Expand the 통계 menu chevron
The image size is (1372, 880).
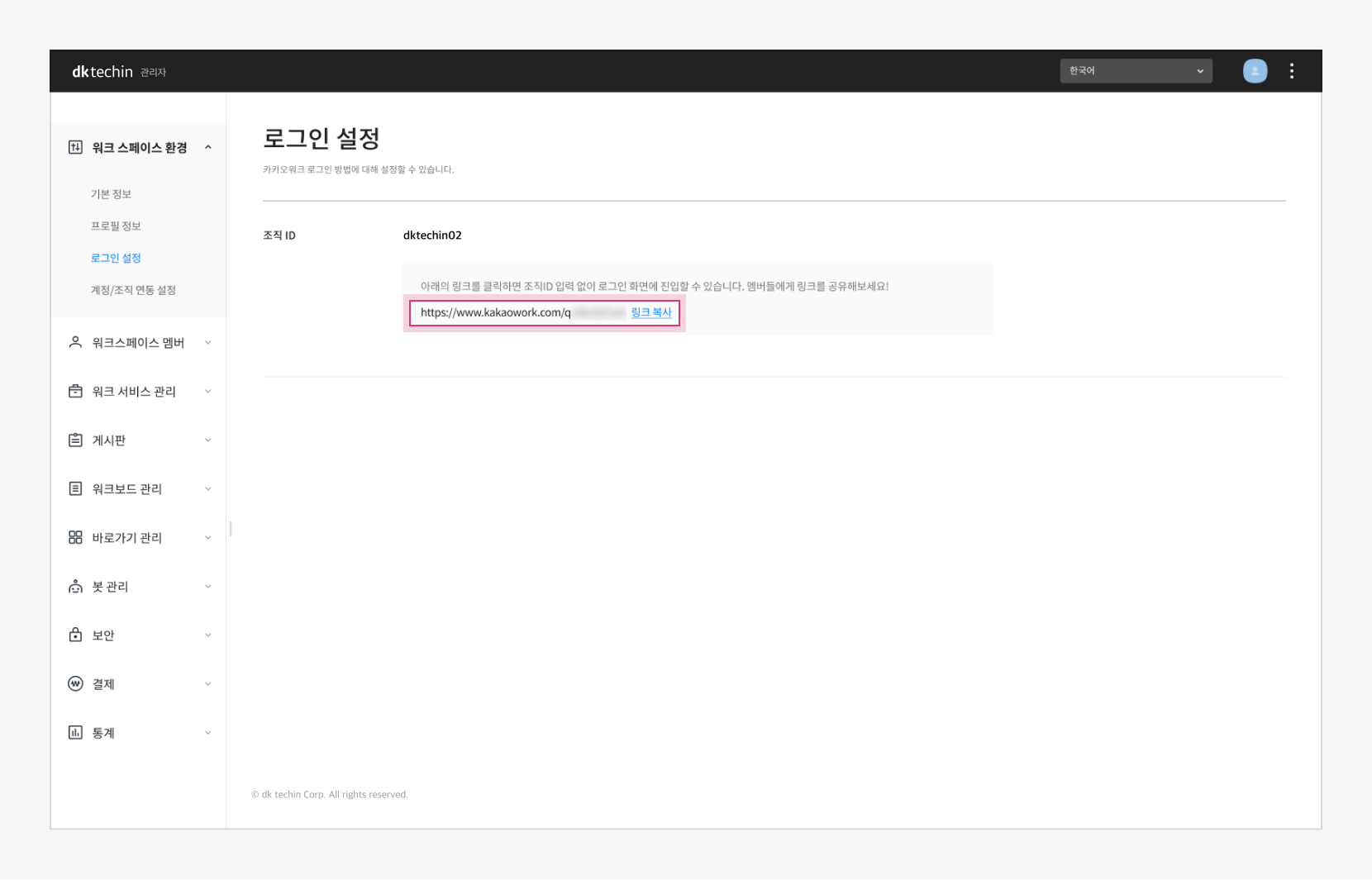tap(208, 732)
